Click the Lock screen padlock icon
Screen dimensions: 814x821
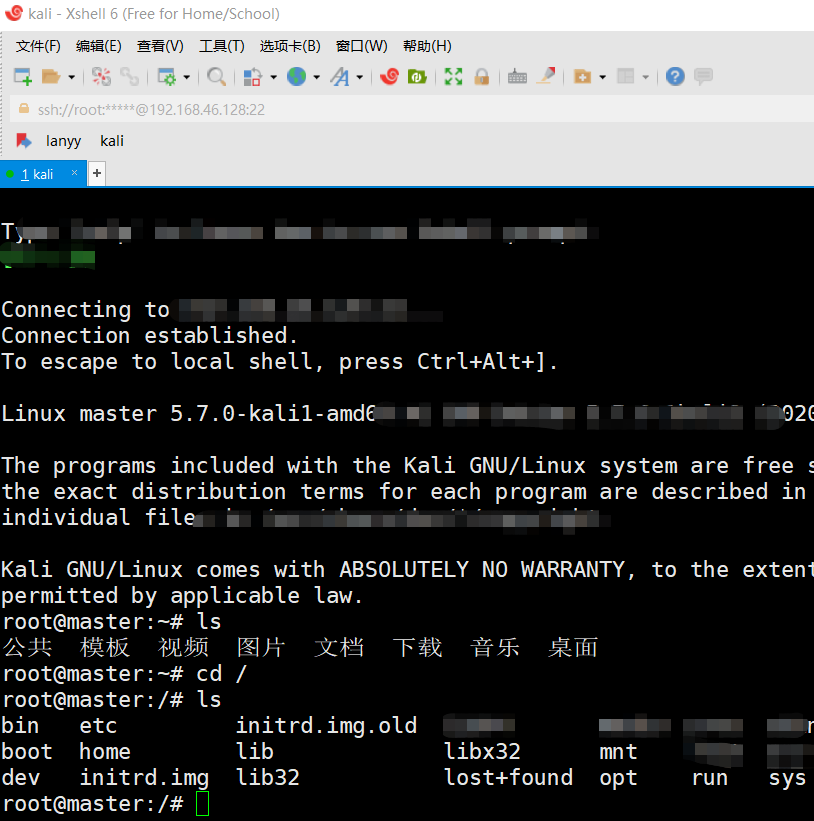[482, 77]
